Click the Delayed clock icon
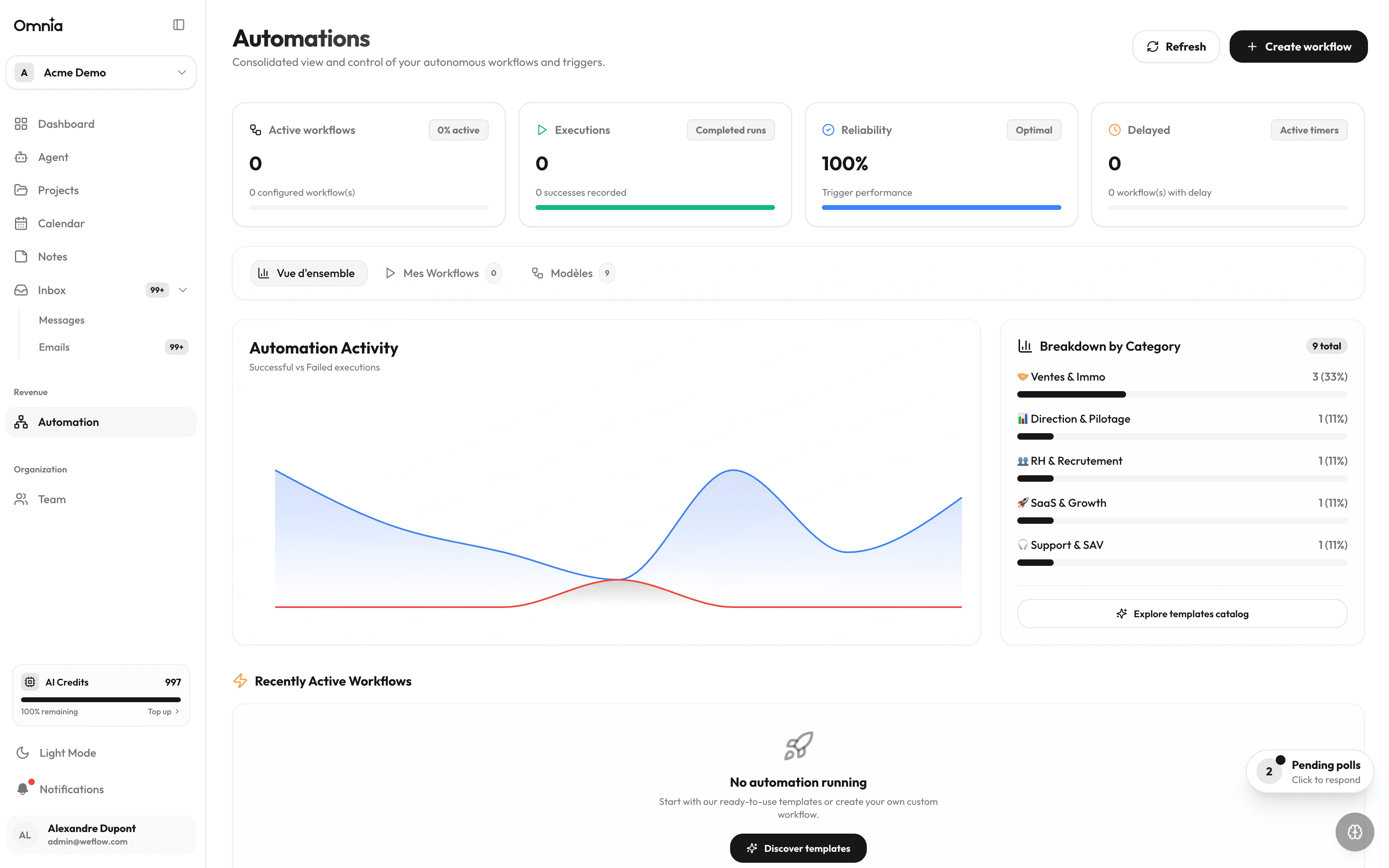This screenshot has height=868, width=1389. [x=1115, y=130]
